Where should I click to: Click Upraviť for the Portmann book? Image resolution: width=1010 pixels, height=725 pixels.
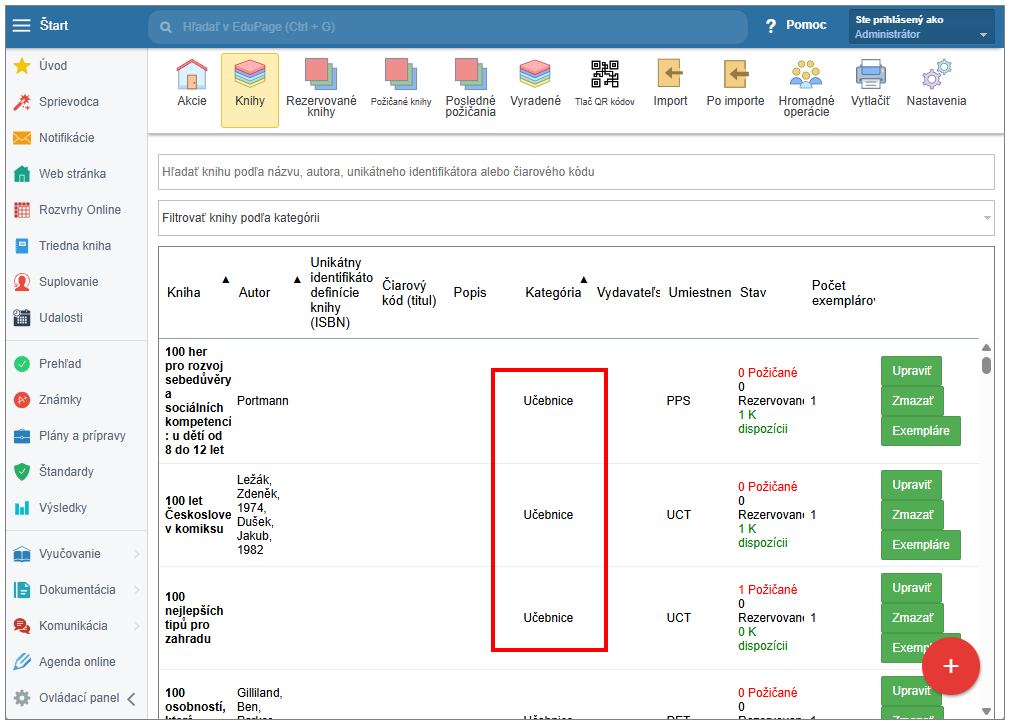point(911,371)
